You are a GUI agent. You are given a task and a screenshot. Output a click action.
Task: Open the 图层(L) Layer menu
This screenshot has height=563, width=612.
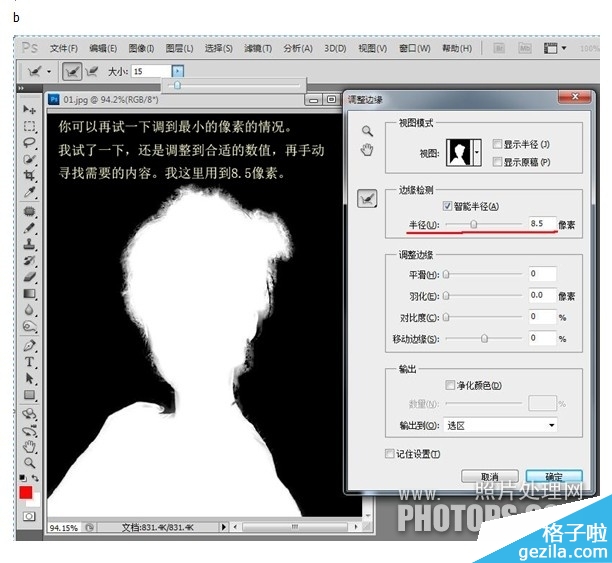(180, 48)
